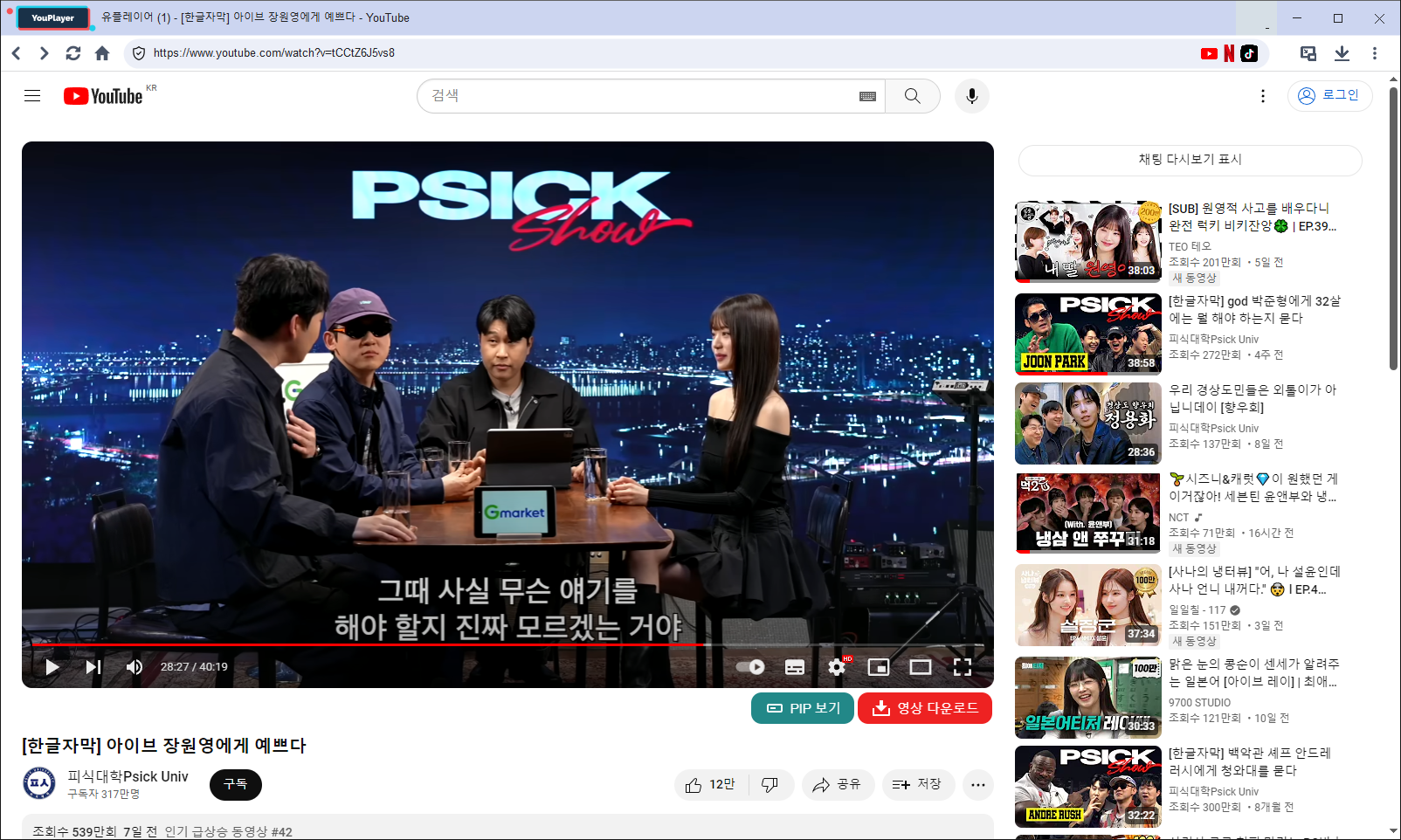The image size is (1401, 840).
Task: Click the PIP 보기 button
Action: pyautogui.click(x=803, y=708)
